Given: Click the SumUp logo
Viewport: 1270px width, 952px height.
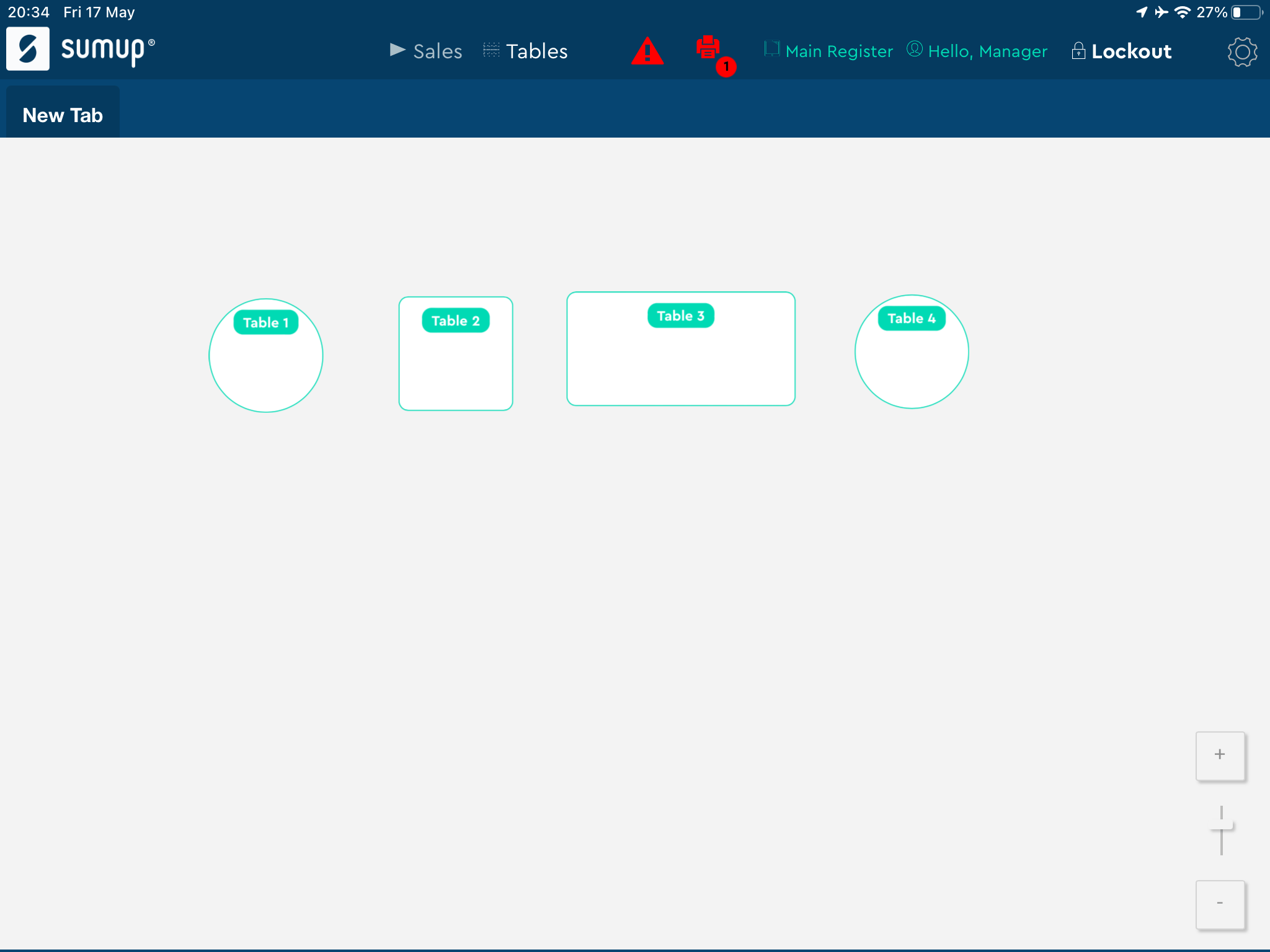Looking at the screenshot, I should pos(29,48).
